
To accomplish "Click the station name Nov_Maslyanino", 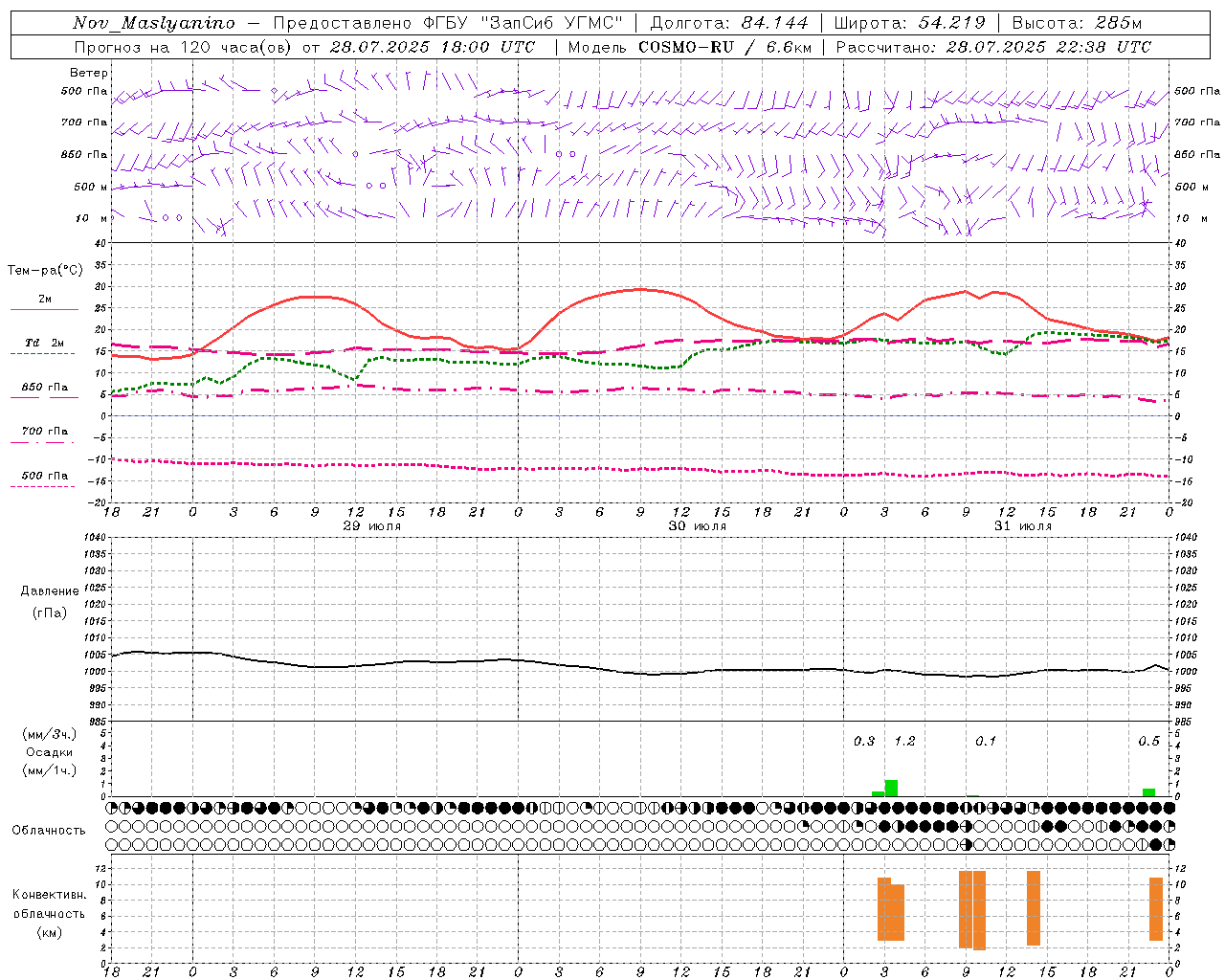I will (154, 23).
